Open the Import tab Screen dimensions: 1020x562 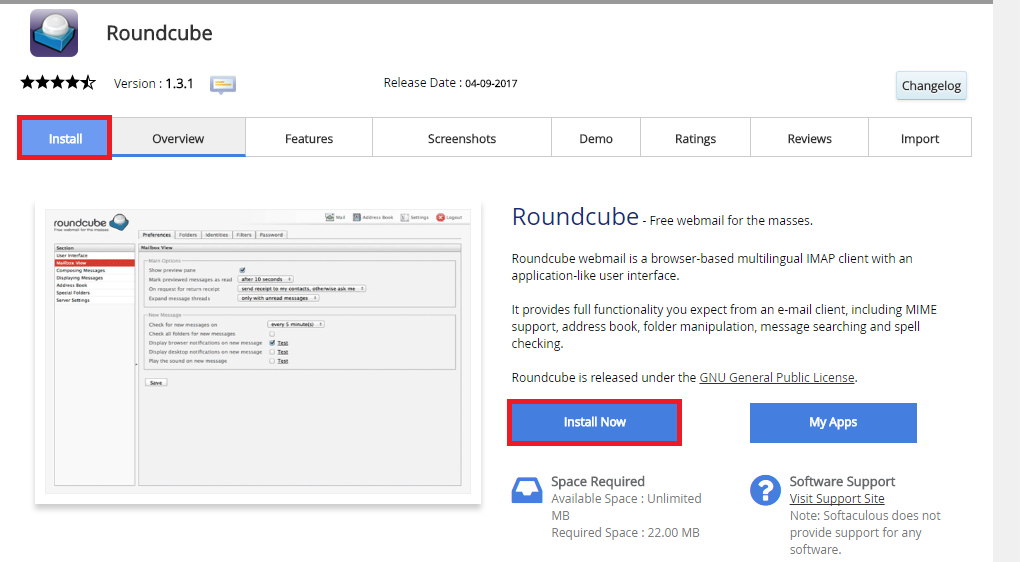(x=919, y=138)
